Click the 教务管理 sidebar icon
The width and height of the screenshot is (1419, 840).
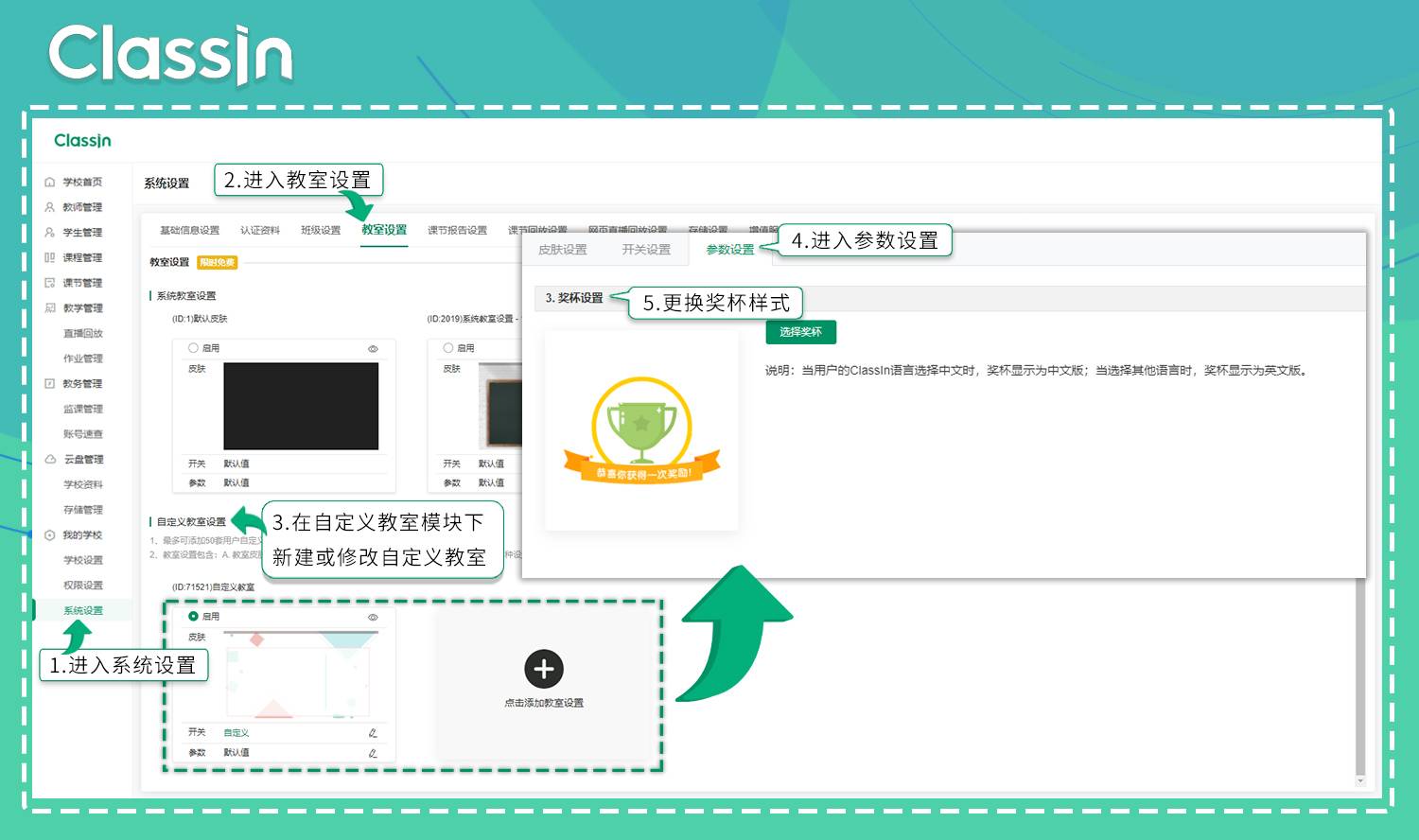[x=50, y=383]
